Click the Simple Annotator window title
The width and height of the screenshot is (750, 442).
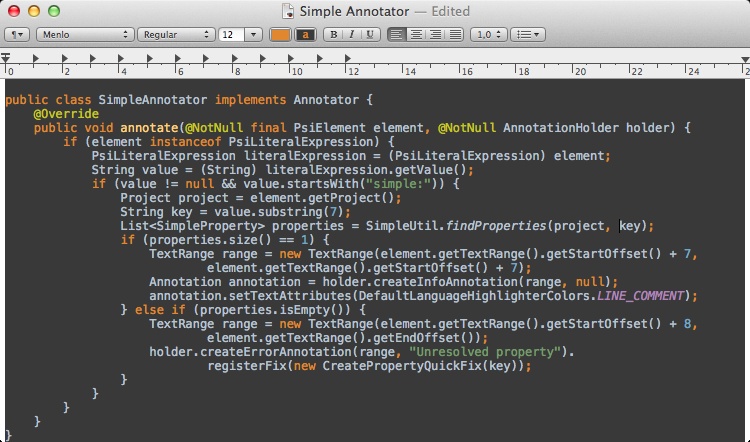tap(354, 11)
